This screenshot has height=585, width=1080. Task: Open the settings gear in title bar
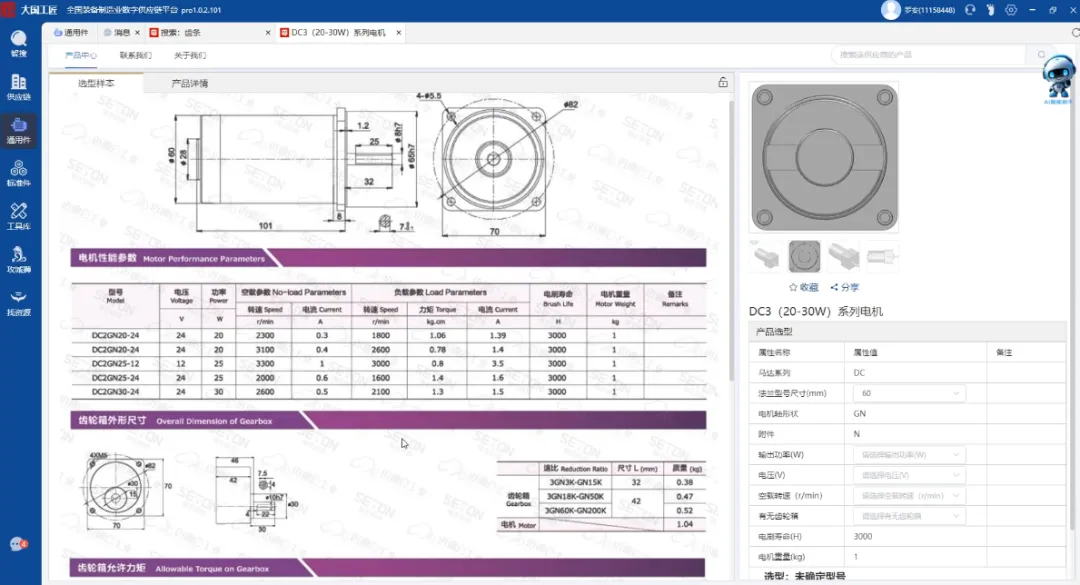(x=1010, y=10)
